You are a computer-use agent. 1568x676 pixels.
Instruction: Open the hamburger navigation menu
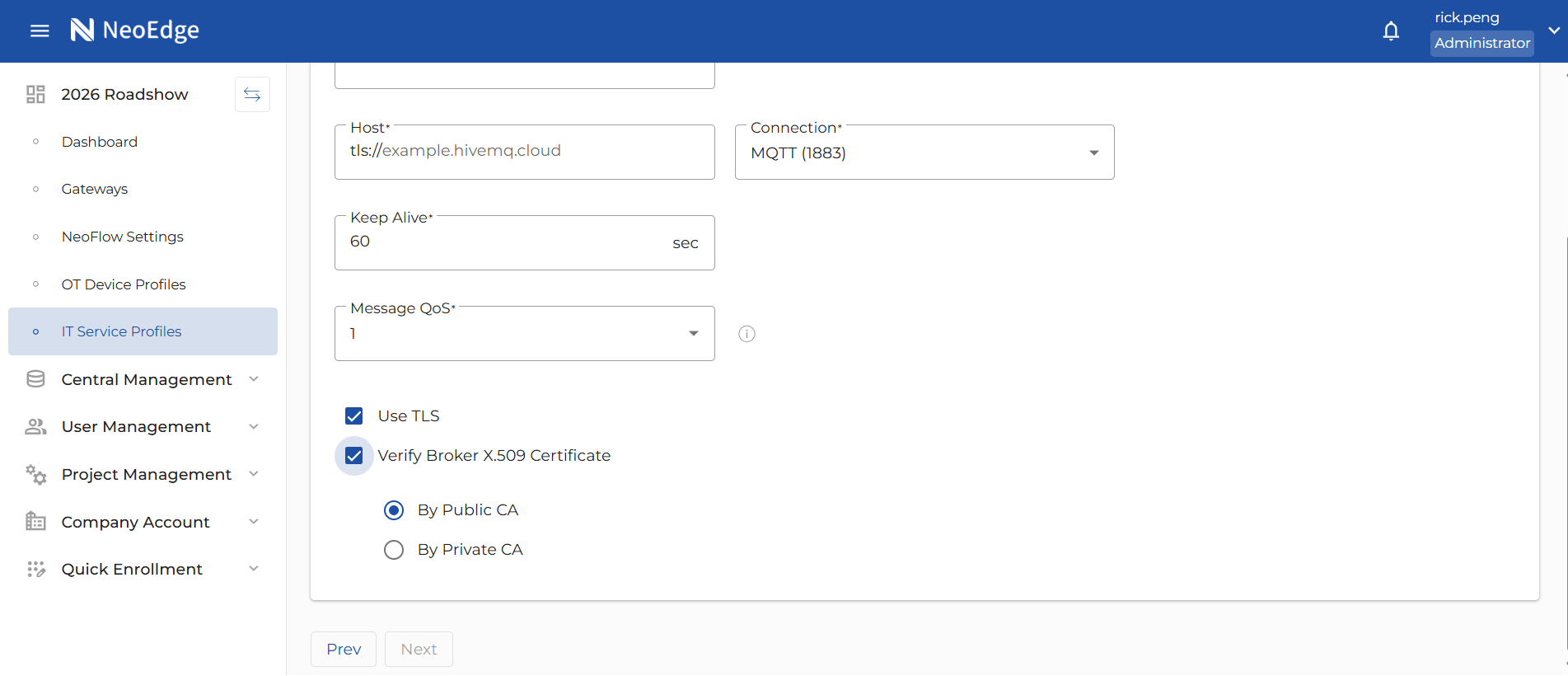40,31
